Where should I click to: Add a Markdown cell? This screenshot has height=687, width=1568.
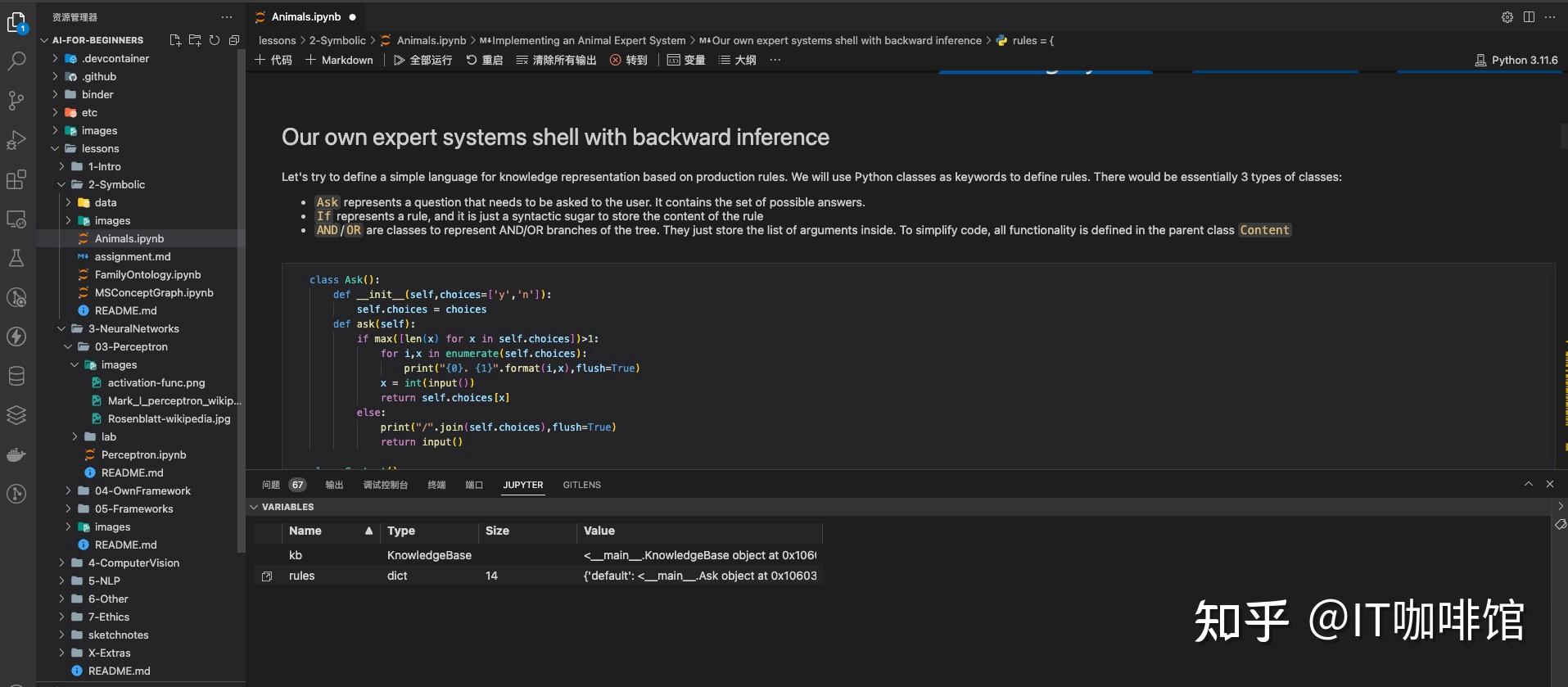339,60
